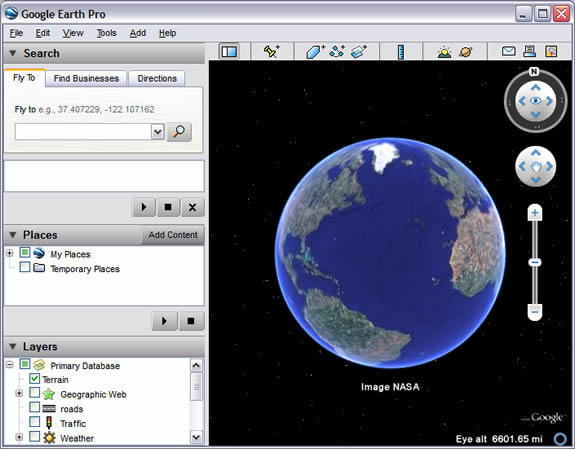Image resolution: width=575 pixels, height=452 pixels.
Task: Play the Places tour
Action: coord(164,321)
